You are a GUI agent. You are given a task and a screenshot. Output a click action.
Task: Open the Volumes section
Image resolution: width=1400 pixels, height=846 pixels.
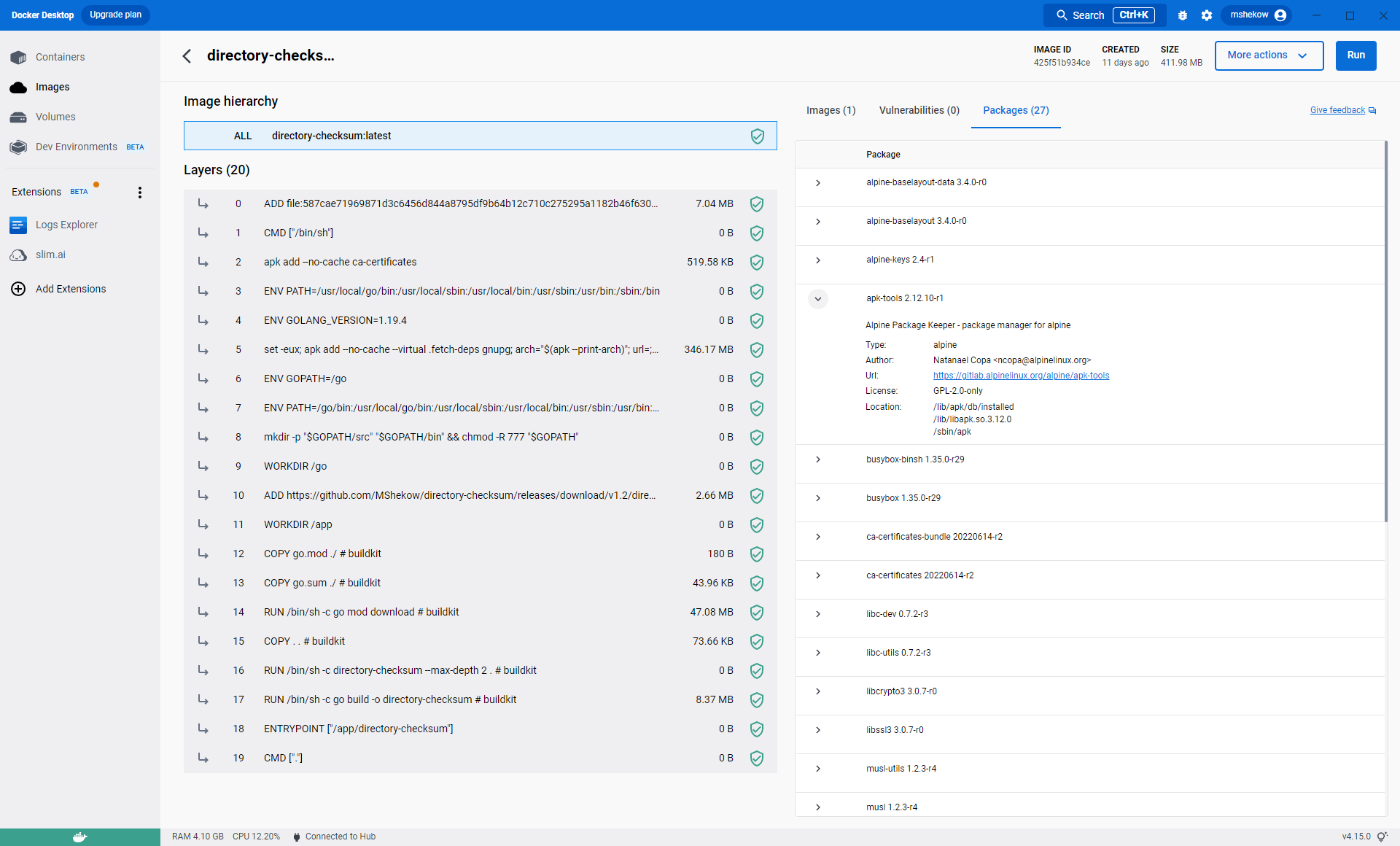55,117
